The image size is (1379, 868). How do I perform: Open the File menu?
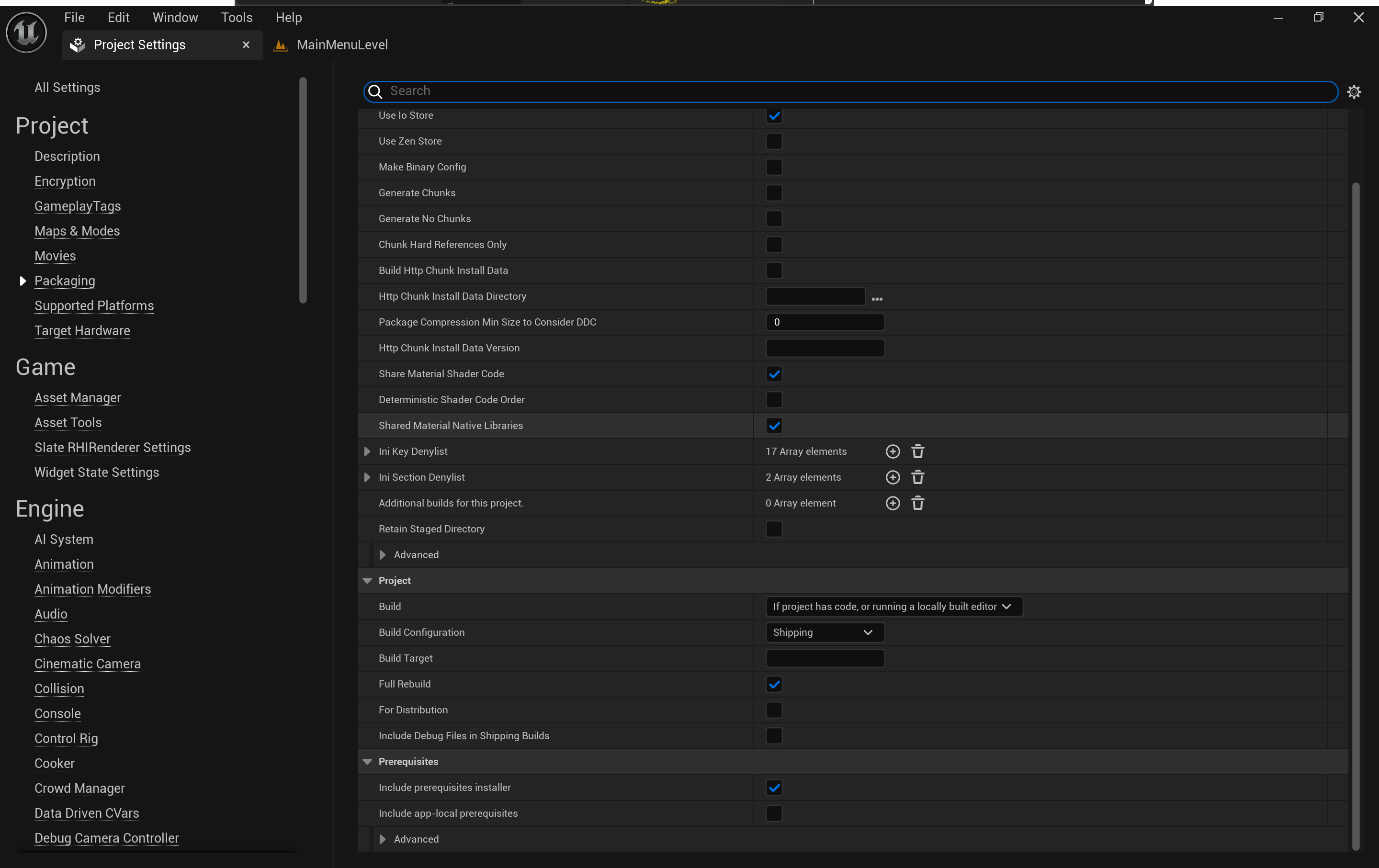pyautogui.click(x=74, y=17)
